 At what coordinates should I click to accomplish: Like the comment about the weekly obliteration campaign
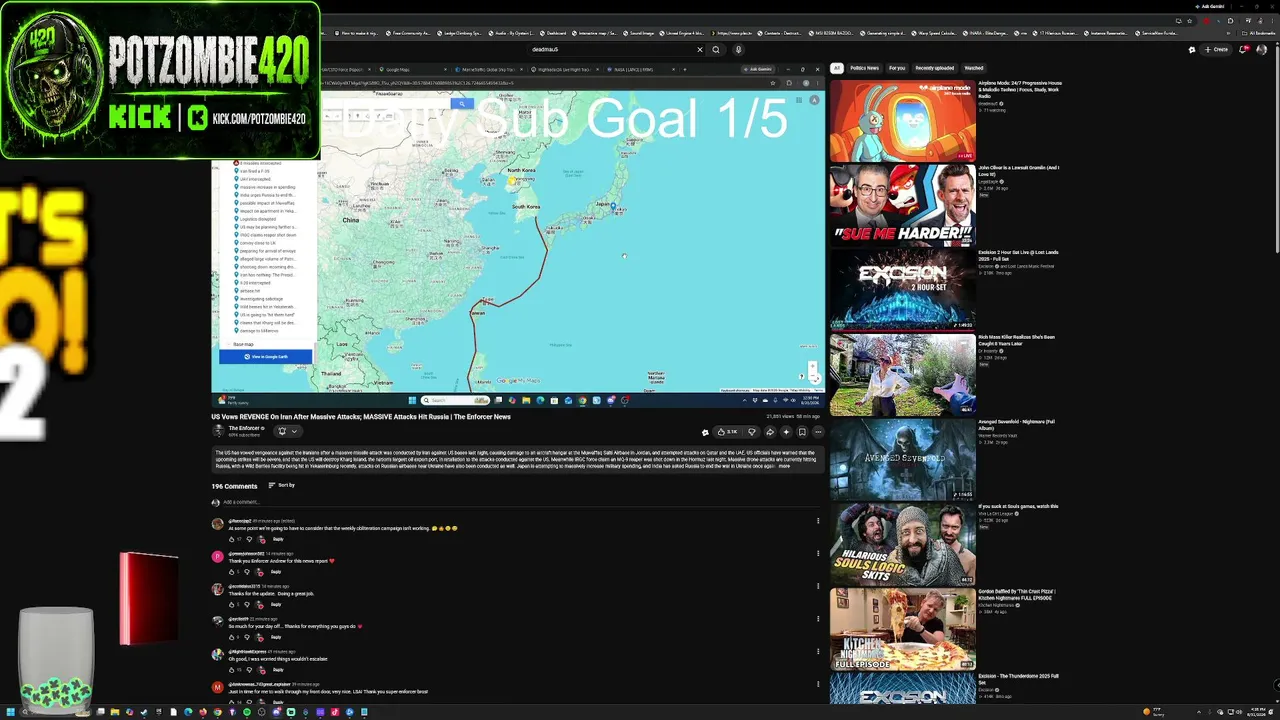[x=232, y=539]
